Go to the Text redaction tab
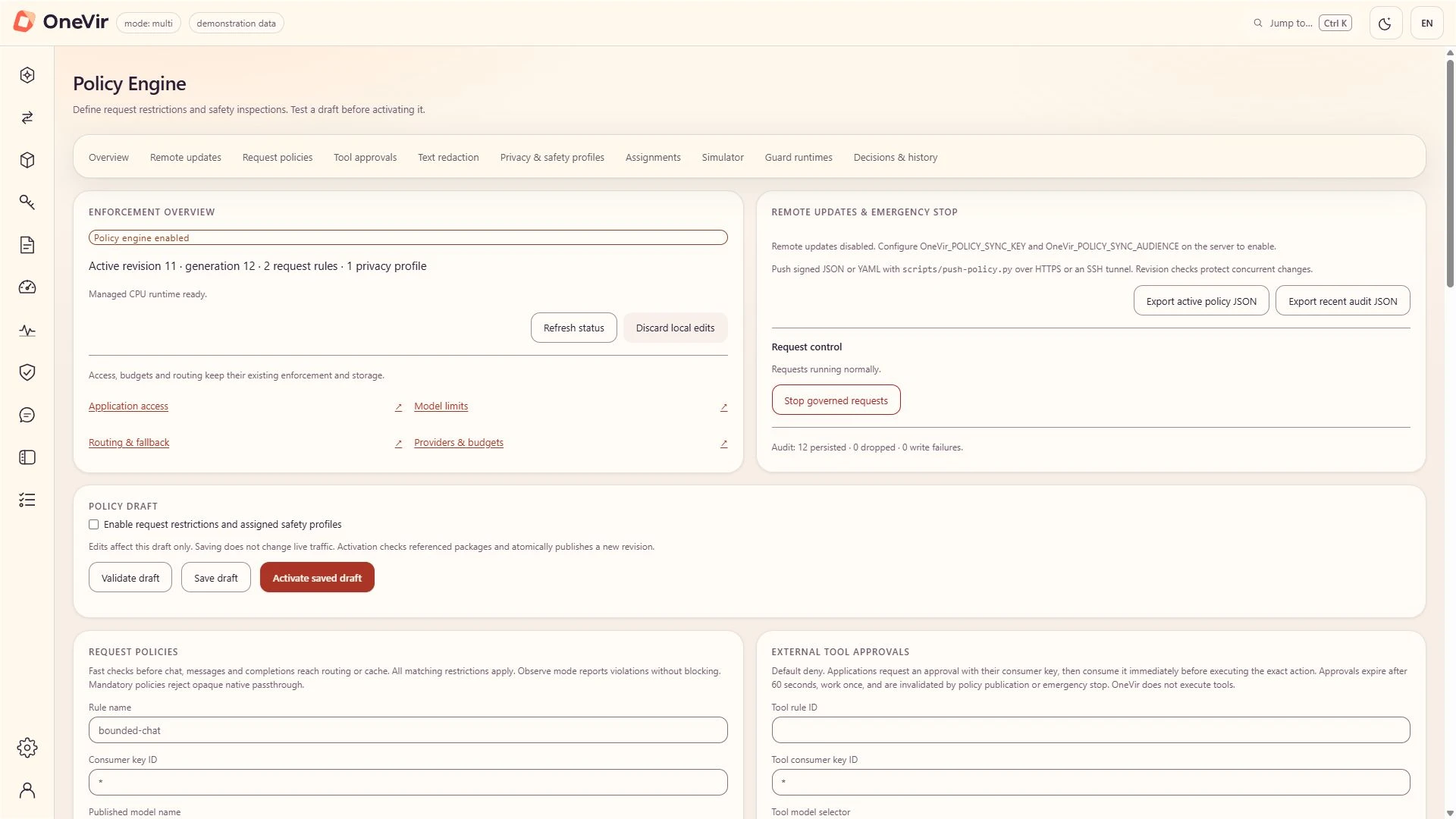This screenshot has height=819, width=1456. [448, 158]
